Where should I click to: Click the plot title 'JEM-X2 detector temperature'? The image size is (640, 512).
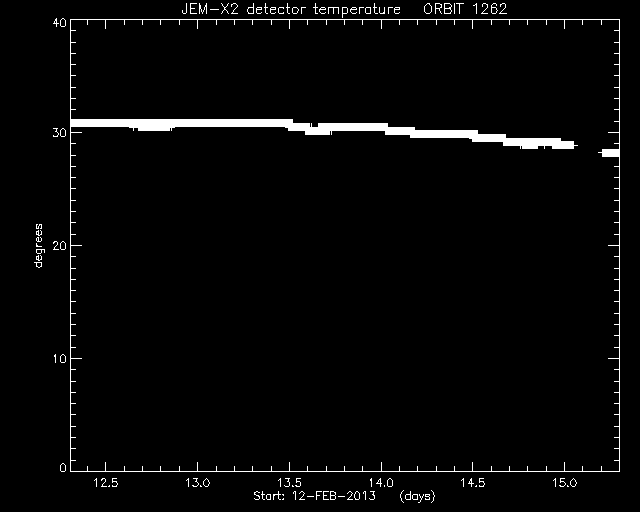tap(291, 9)
